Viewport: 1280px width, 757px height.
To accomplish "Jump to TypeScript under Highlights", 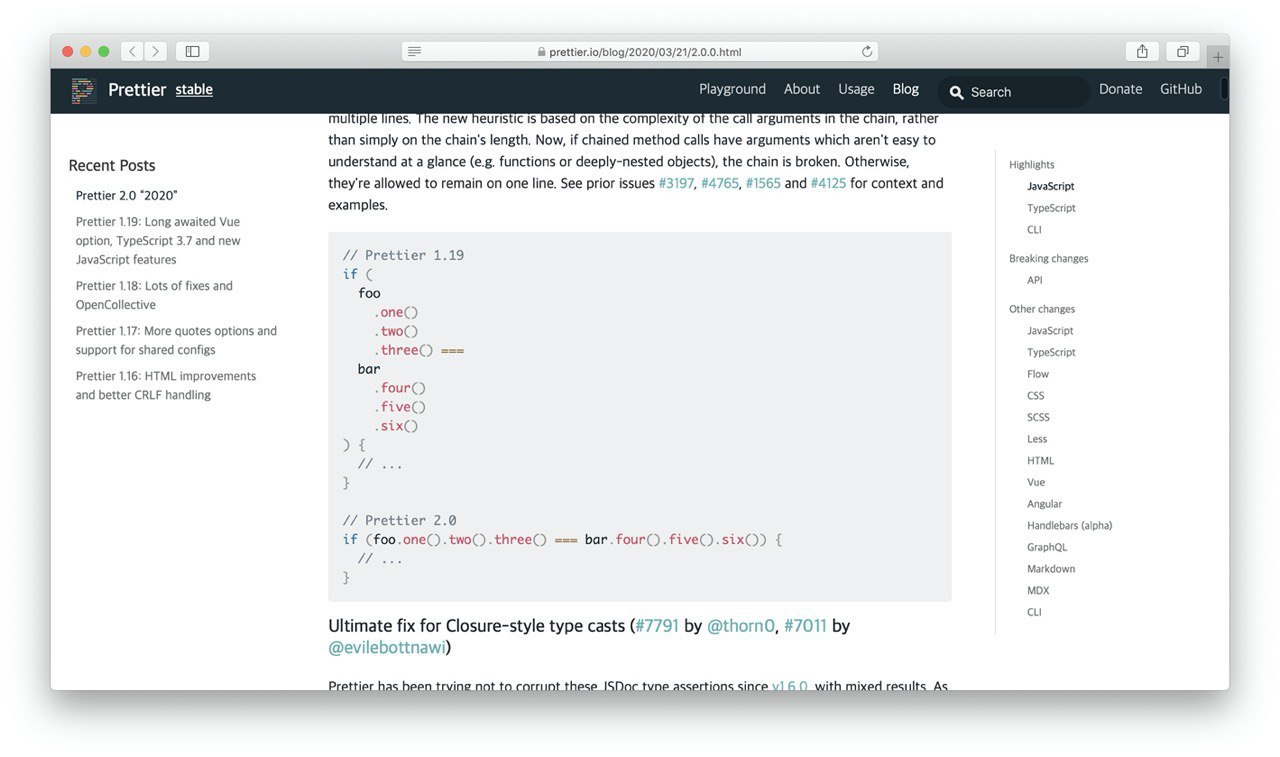I will click(x=1051, y=208).
